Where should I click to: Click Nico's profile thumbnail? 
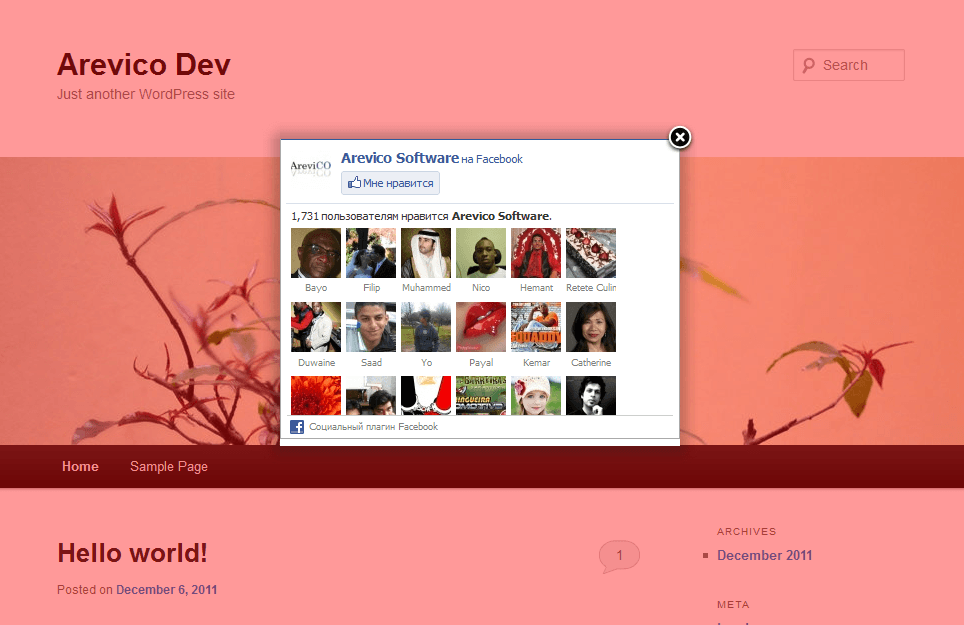[481, 253]
